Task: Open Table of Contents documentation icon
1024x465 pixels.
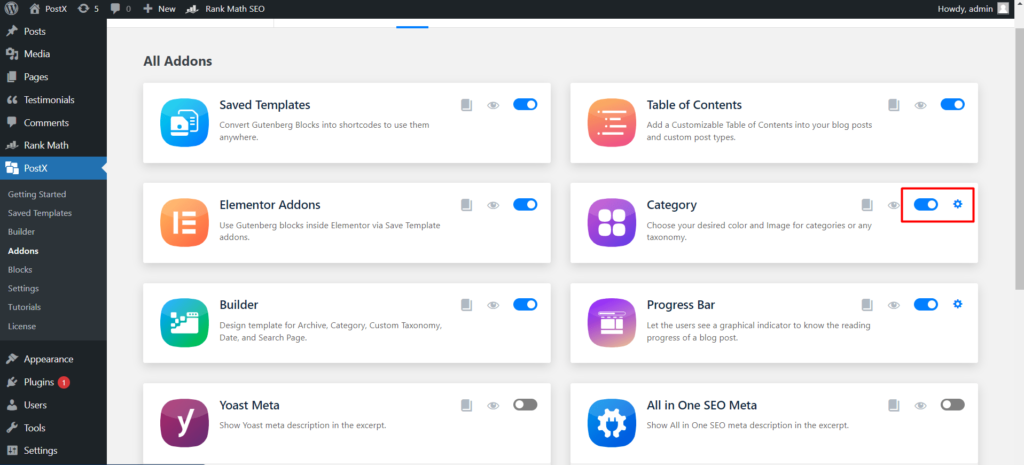Action: 893,105
